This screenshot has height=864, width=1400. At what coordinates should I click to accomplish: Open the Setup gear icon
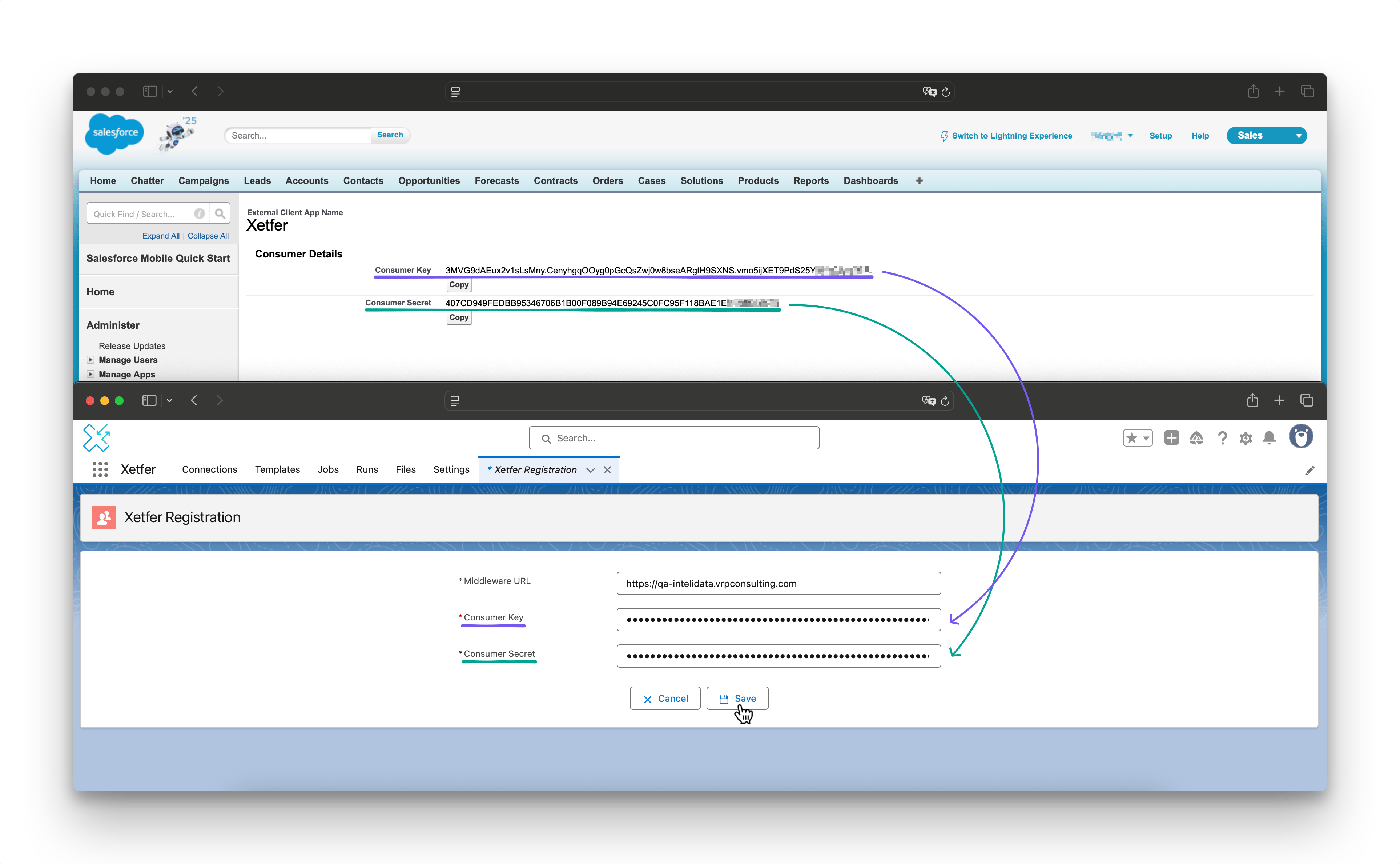pos(1246,438)
